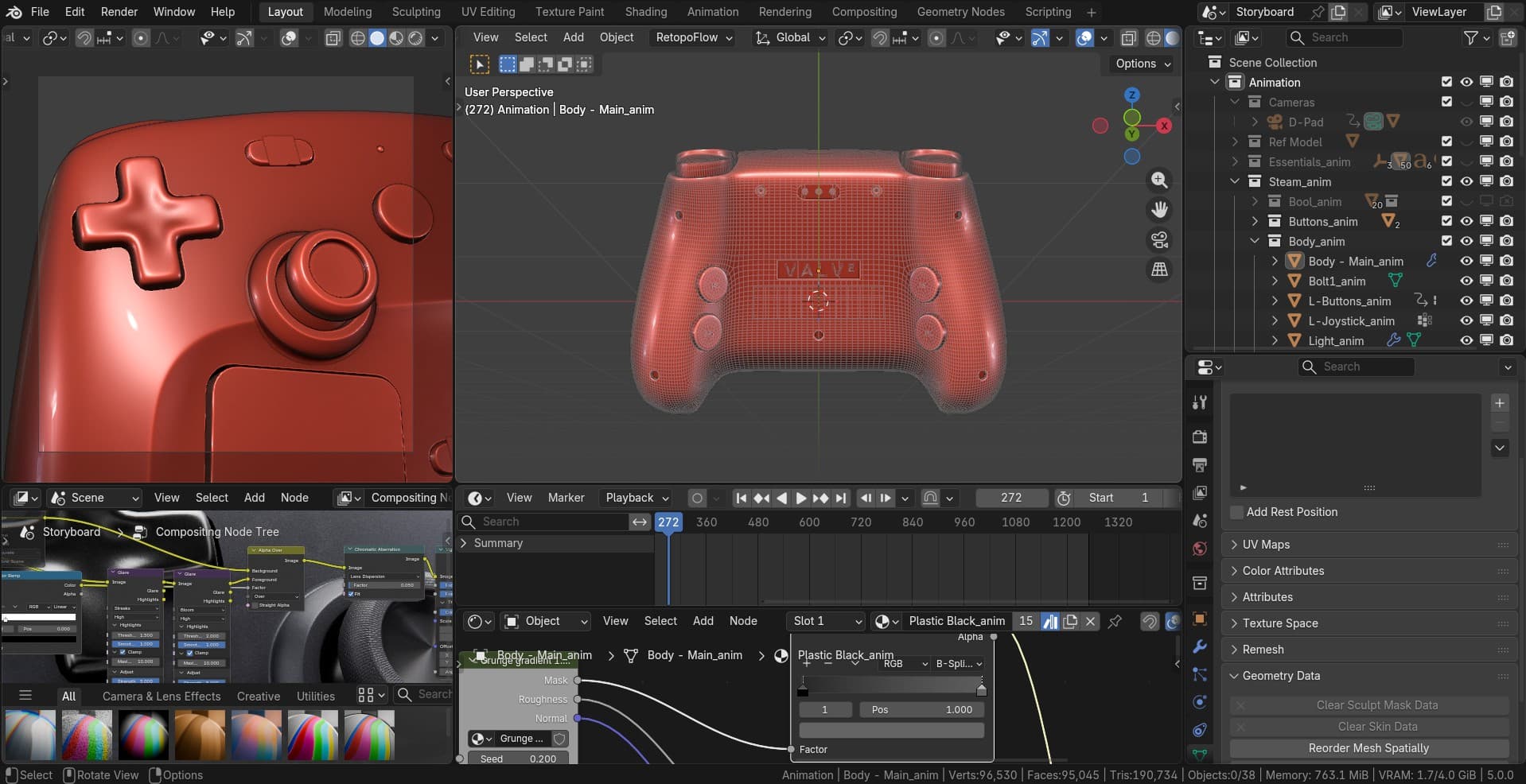Select the Select Box tool icon

(480, 64)
